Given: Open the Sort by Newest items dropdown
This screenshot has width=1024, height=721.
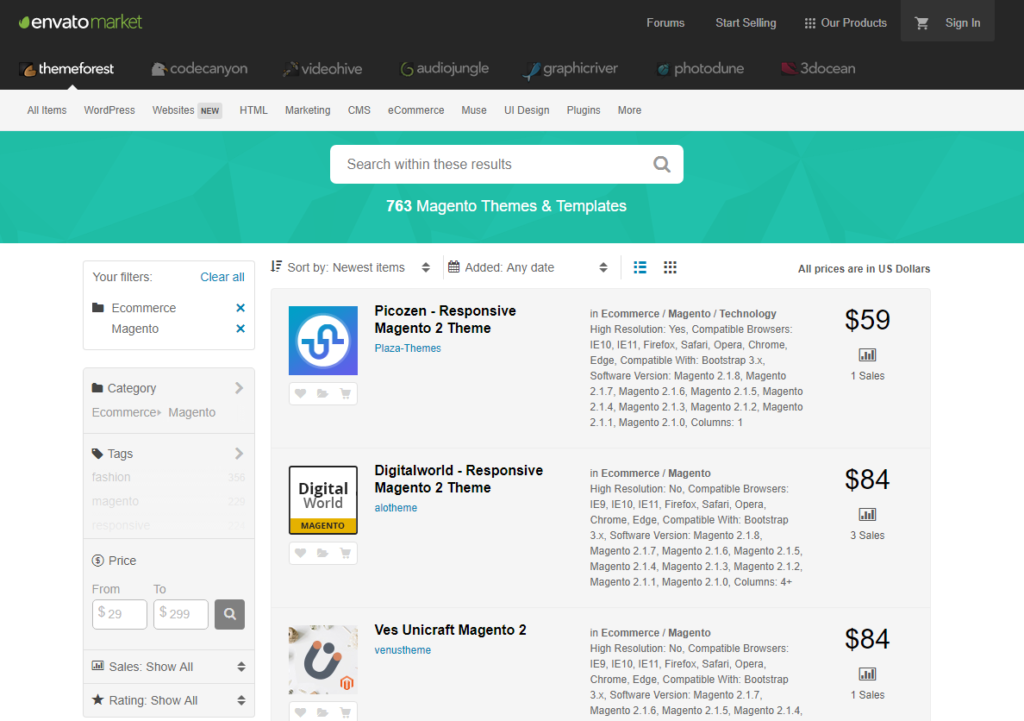Looking at the screenshot, I should point(351,267).
